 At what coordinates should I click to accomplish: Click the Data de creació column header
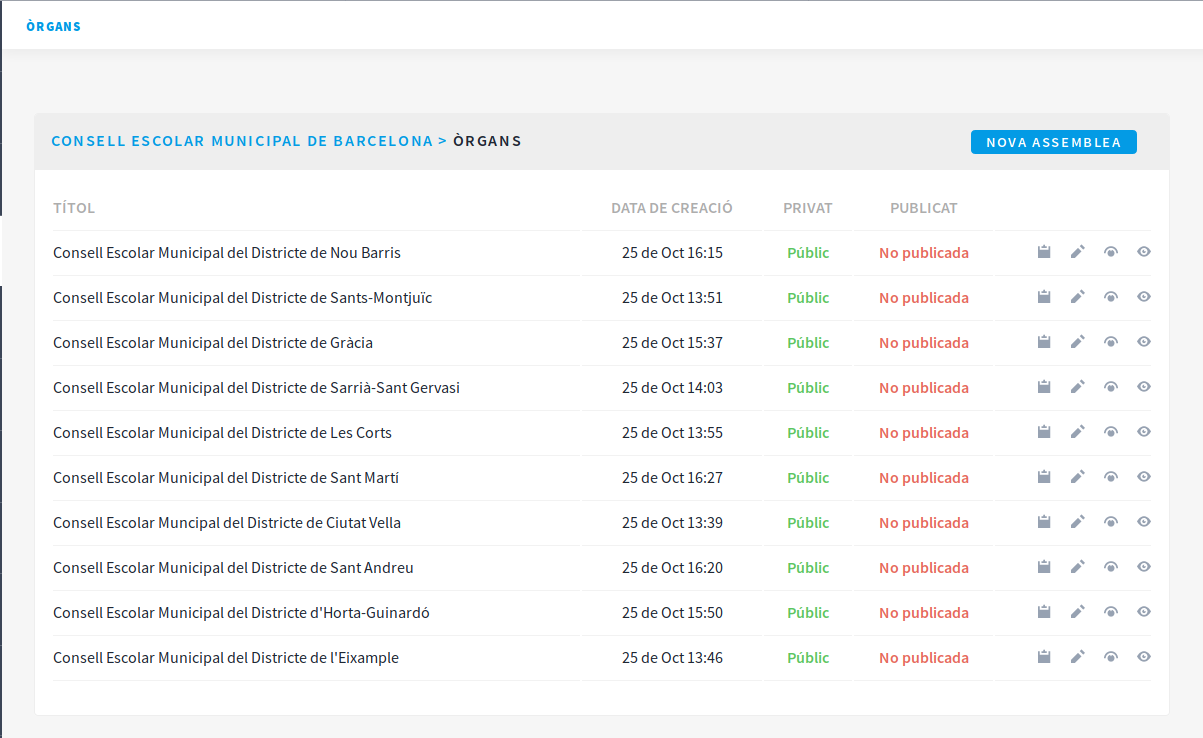point(671,208)
